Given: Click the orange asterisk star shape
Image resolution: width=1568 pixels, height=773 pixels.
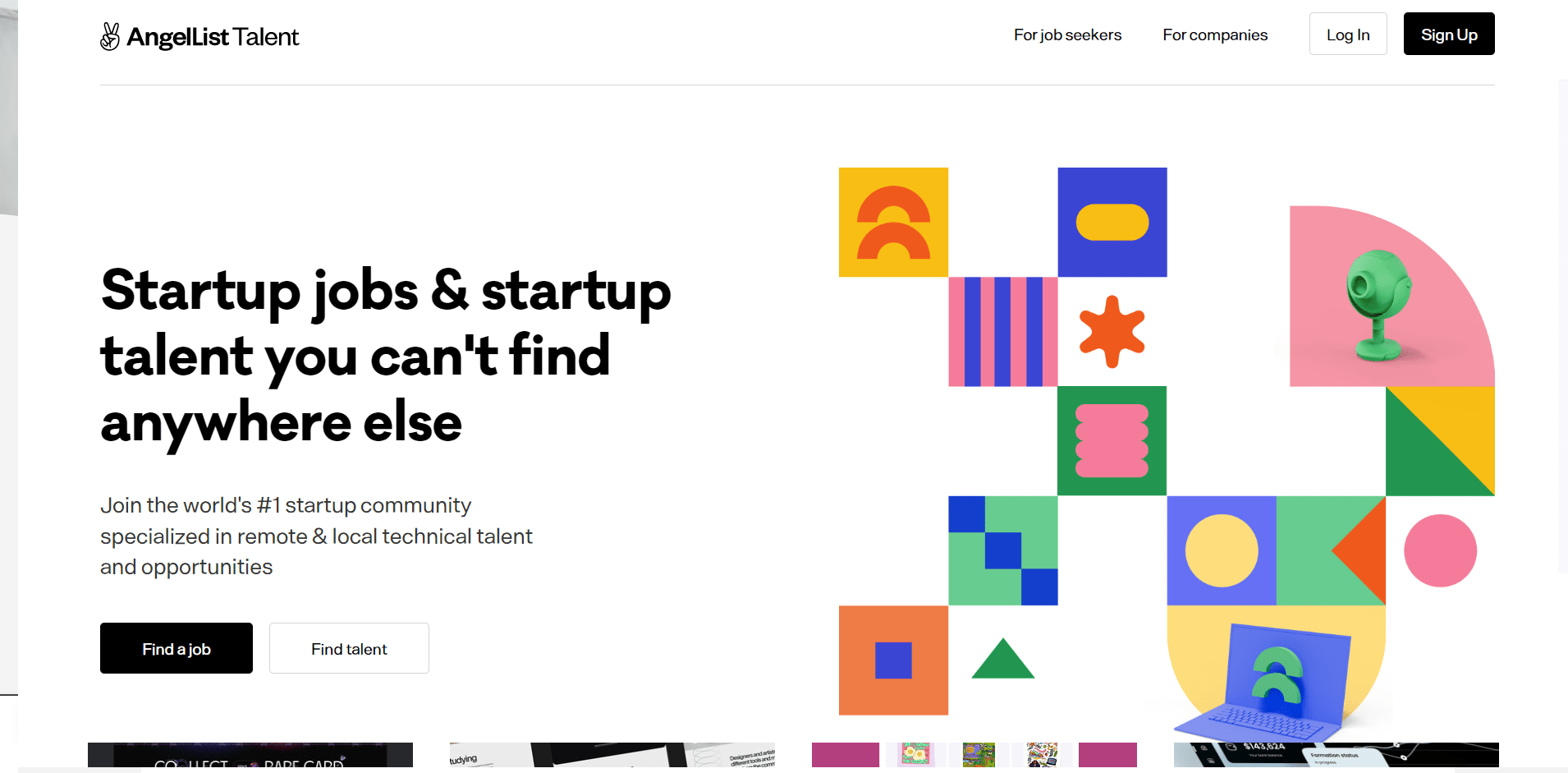Looking at the screenshot, I should click(1112, 331).
